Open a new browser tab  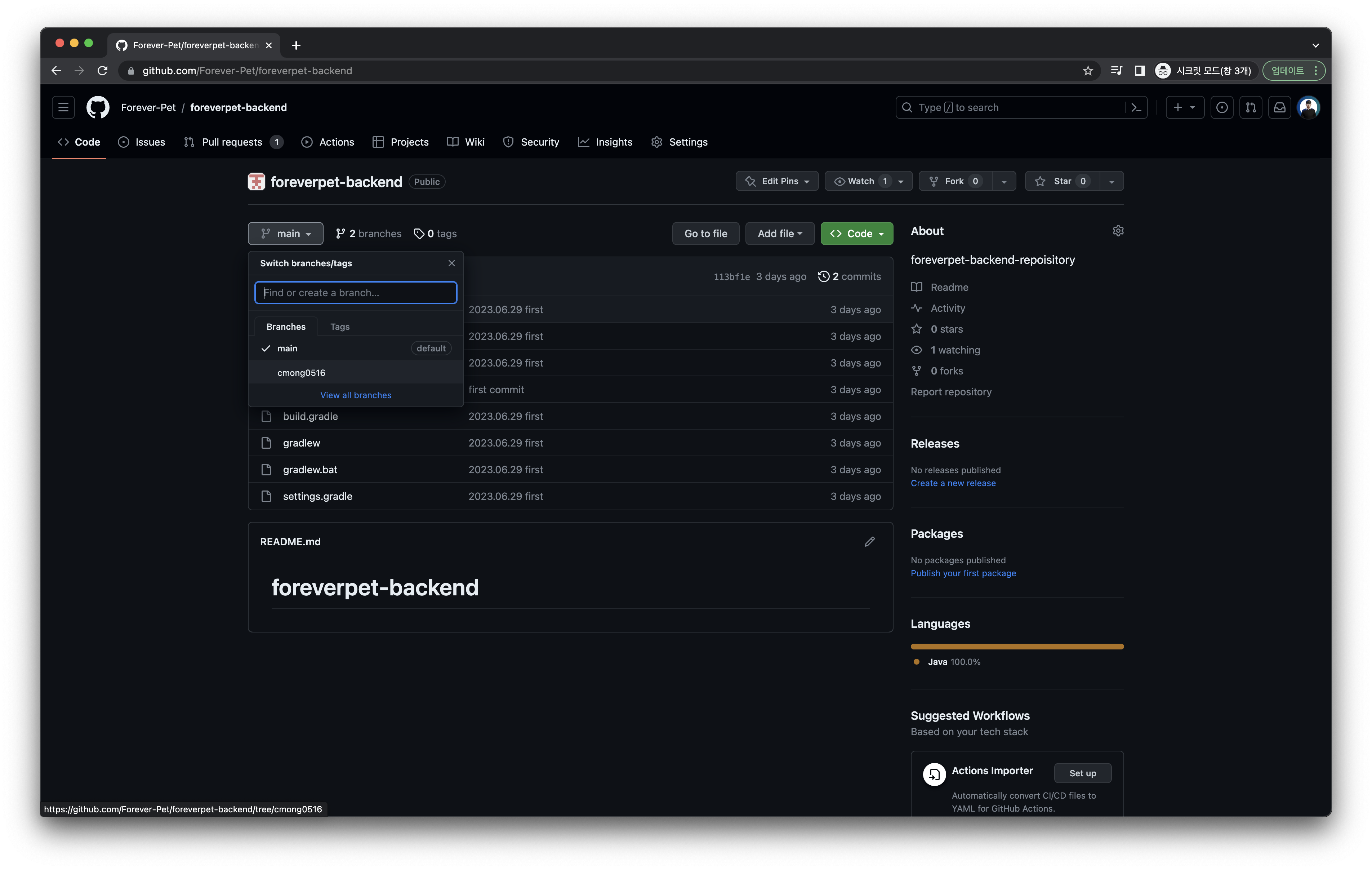pos(296,45)
